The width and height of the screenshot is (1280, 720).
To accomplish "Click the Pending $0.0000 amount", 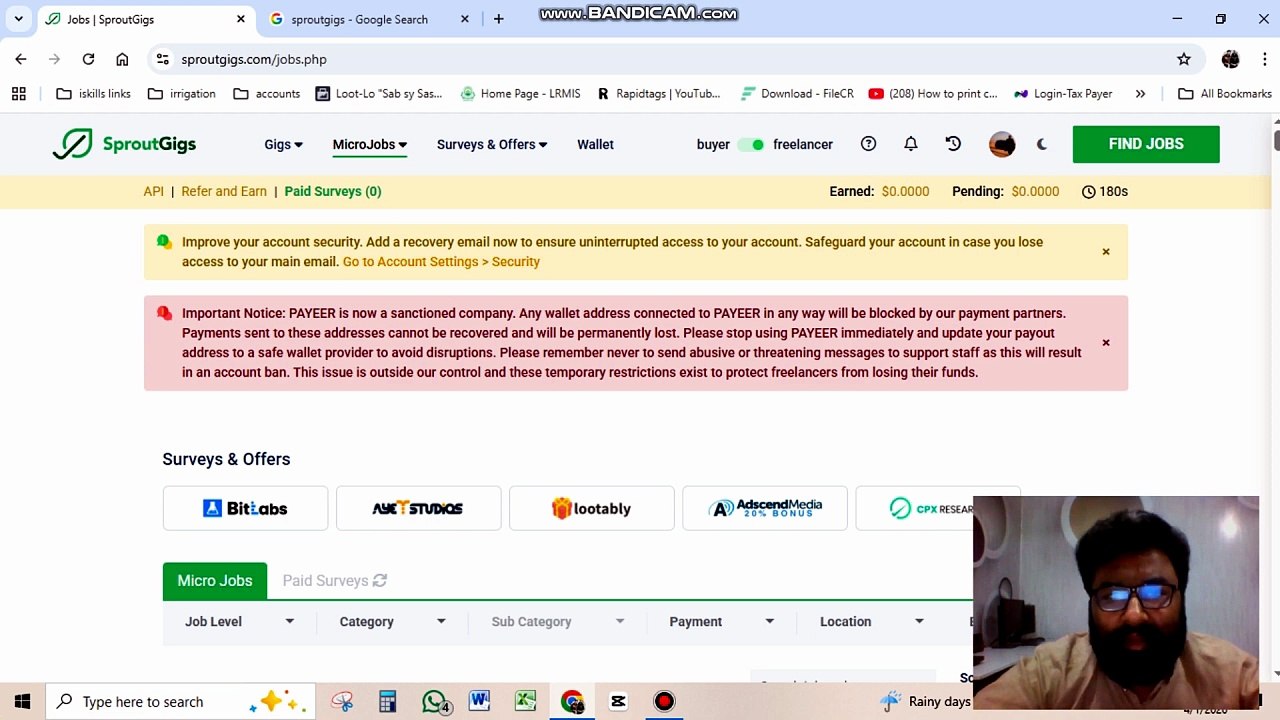I will coord(1035,191).
